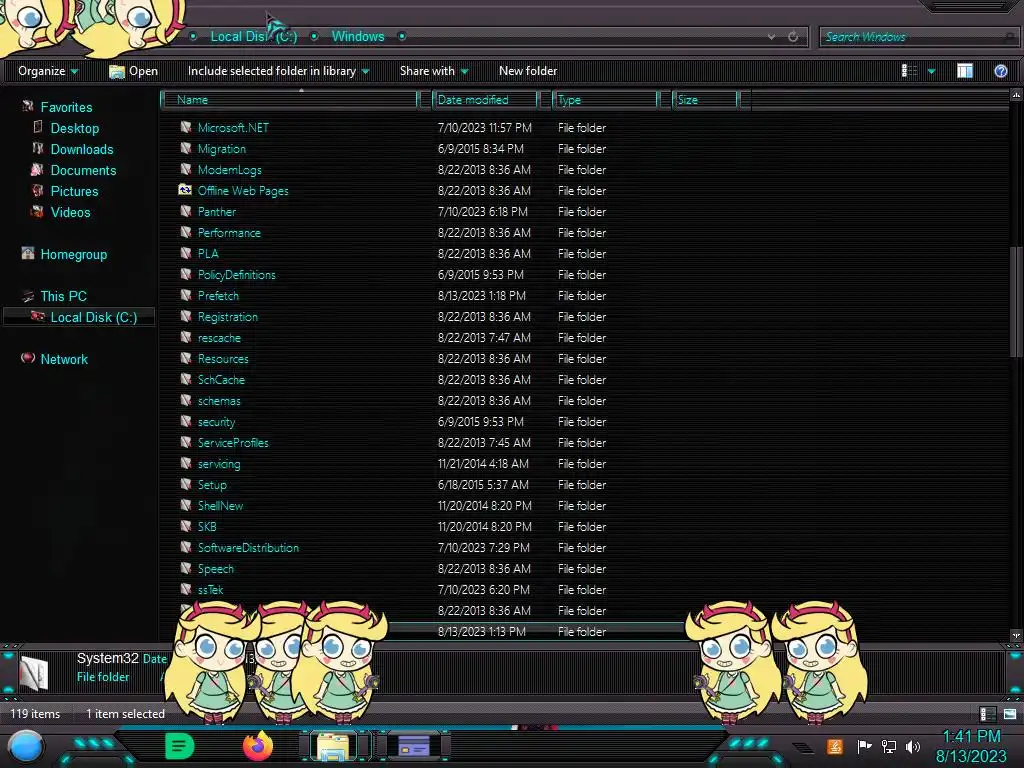The image size is (1024, 768).
Task: Select the ssTek folder name
Action: point(210,590)
